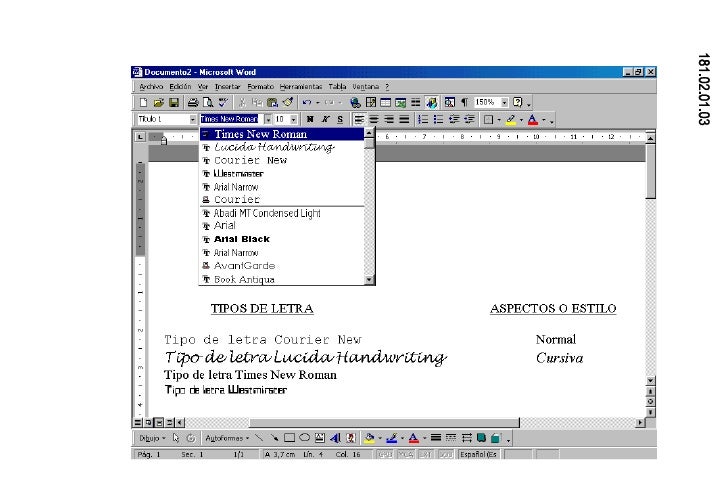The height and width of the screenshot is (504, 728).
Task: Click the font name dropdown arrow
Action: coord(268,120)
